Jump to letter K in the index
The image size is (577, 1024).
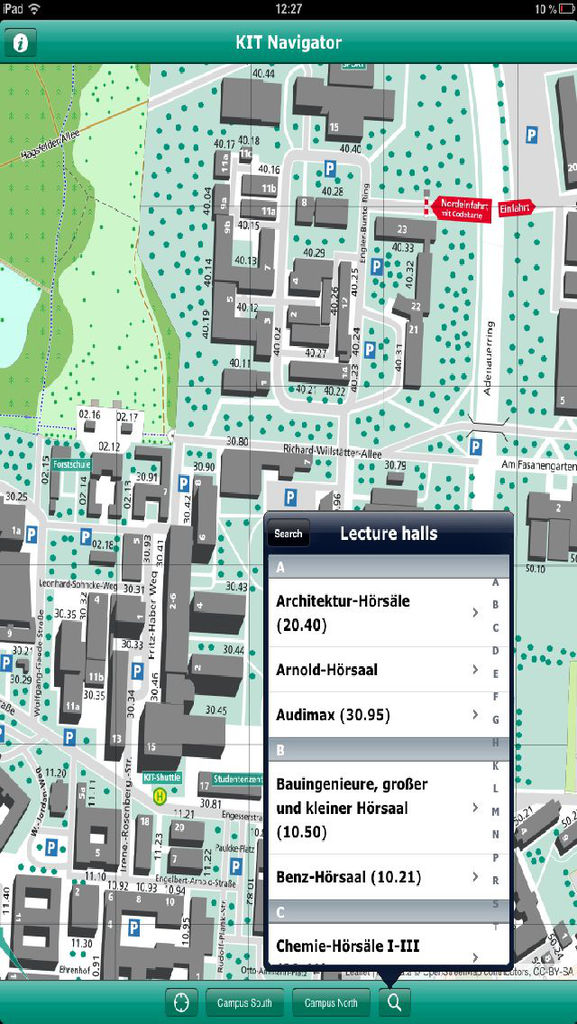point(496,765)
